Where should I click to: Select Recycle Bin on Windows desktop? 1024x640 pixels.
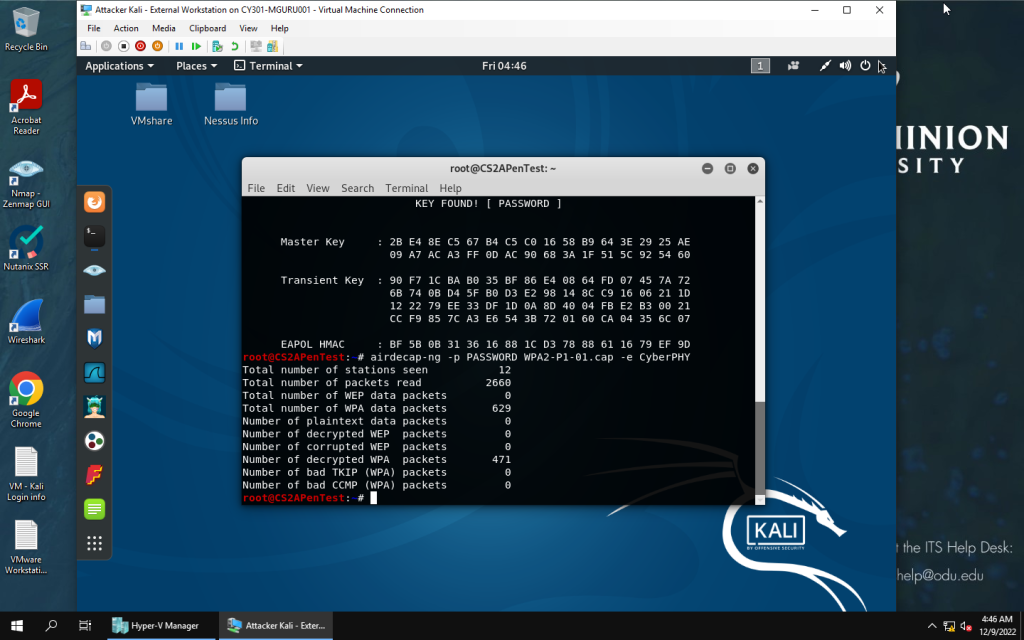tap(26, 29)
